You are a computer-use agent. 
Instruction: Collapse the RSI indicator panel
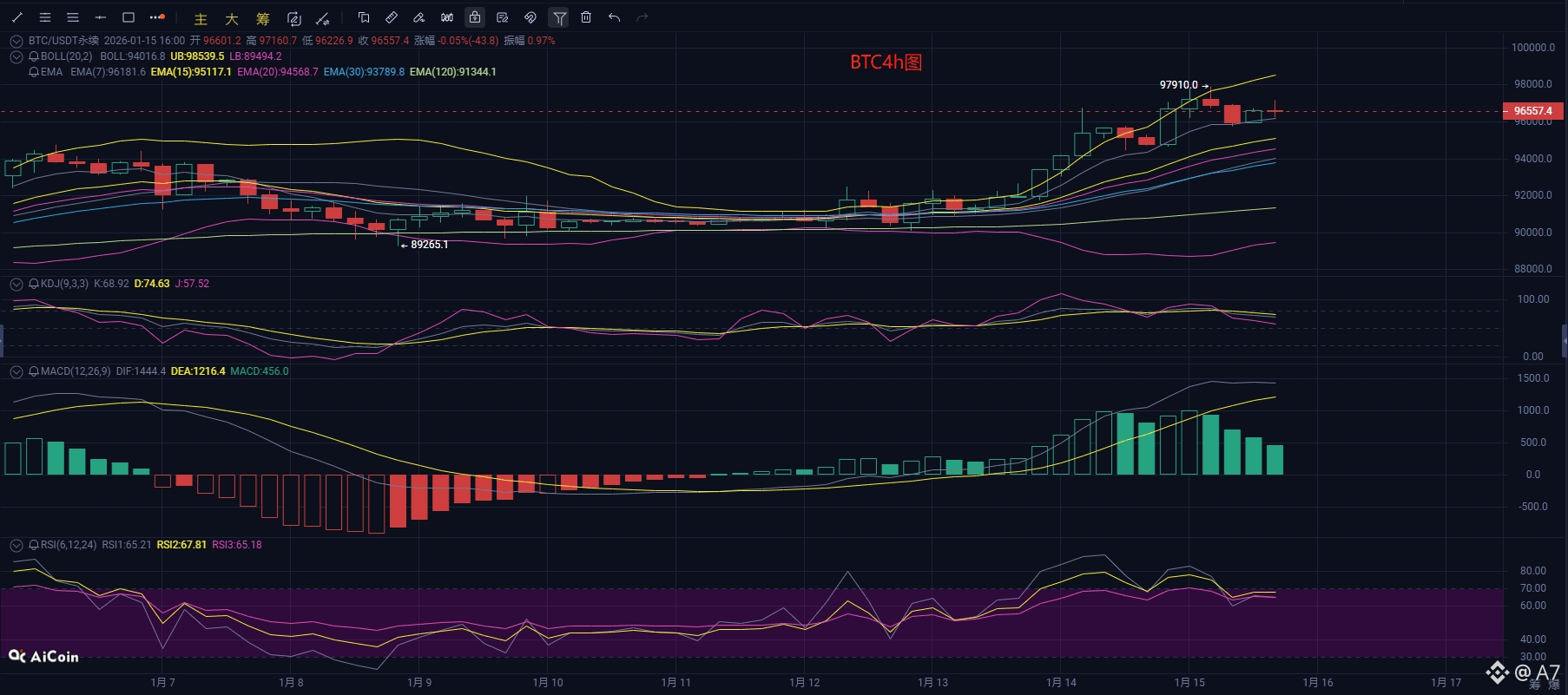[x=16, y=545]
